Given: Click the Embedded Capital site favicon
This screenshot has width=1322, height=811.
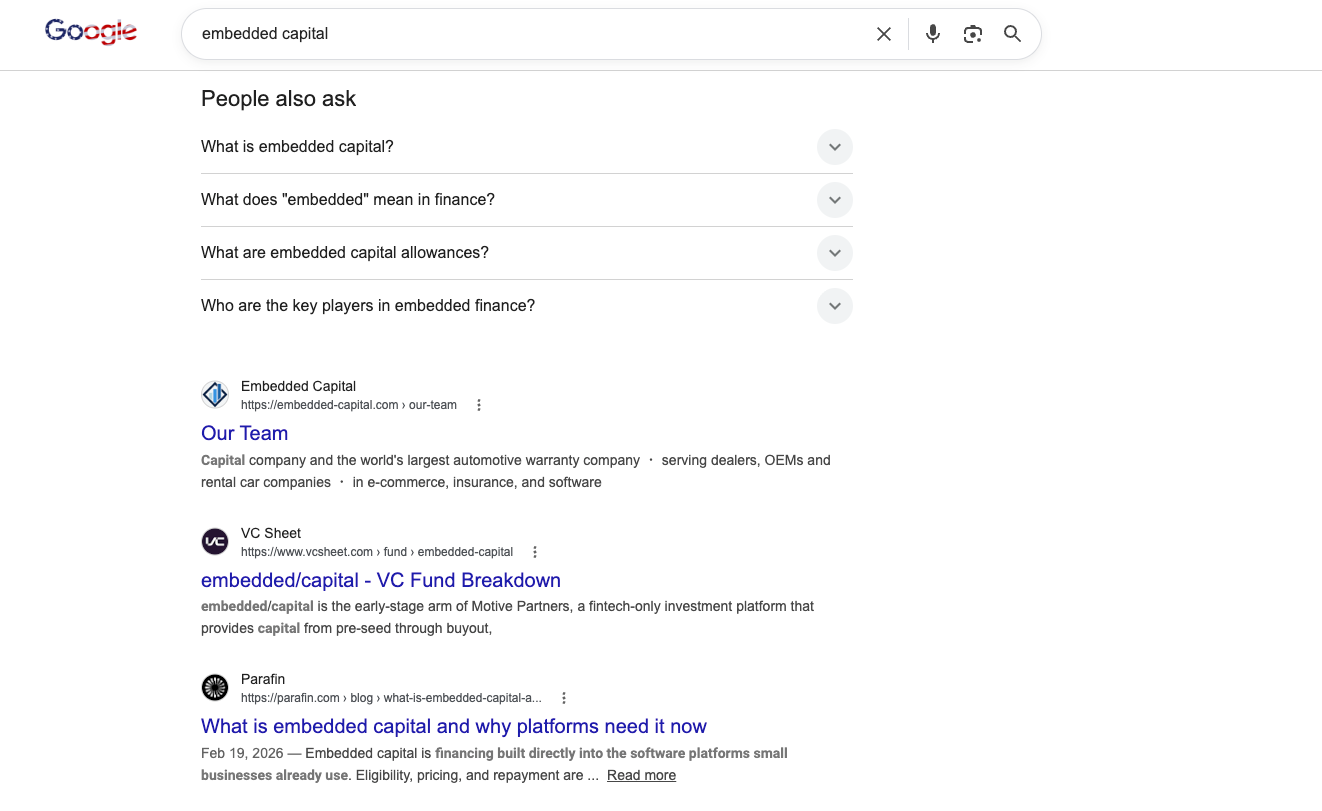Looking at the screenshot, I should point(215,395).
